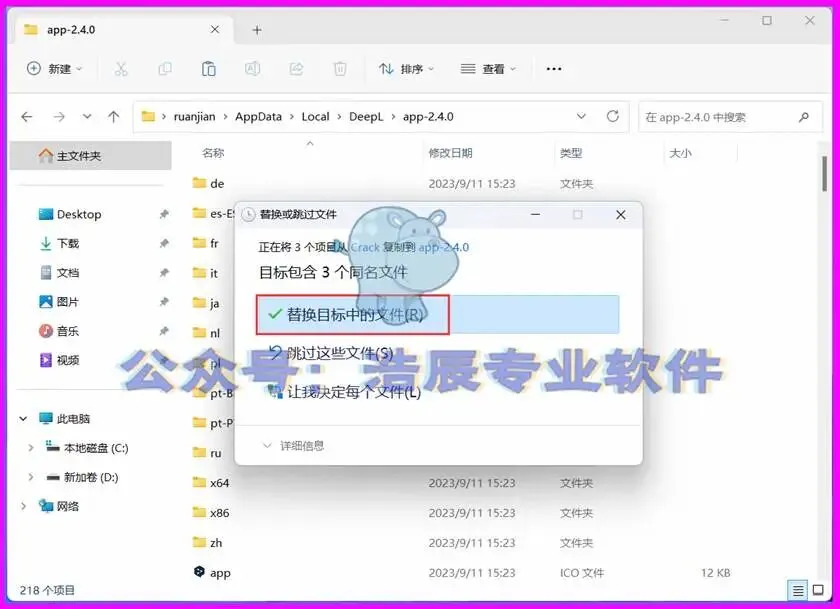This screenshot has width=840, height=609.
Task: Choose 让我决定每个文件(L) option
Action: 344,392
